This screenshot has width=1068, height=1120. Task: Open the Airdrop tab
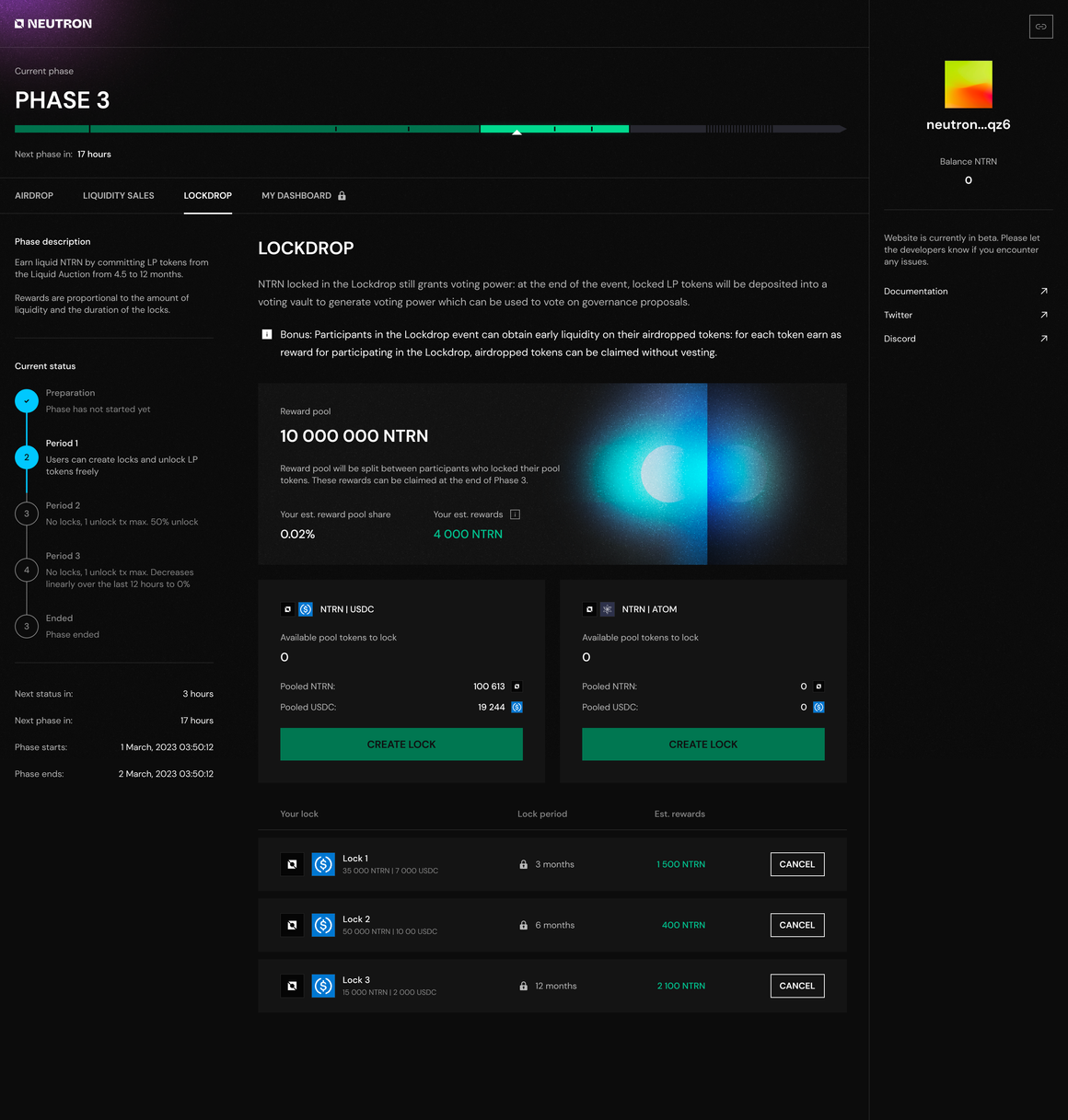point(34,196)
